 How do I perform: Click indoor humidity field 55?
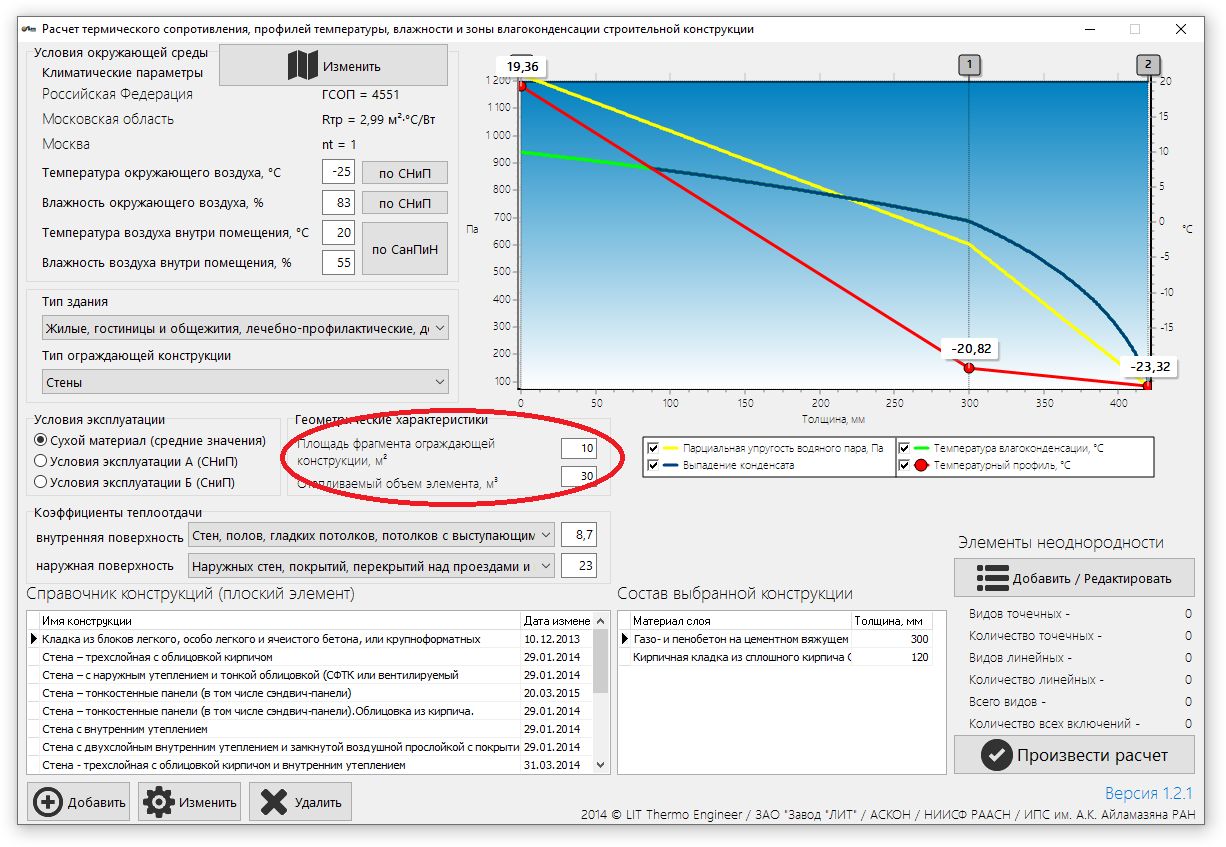point(338,263)
